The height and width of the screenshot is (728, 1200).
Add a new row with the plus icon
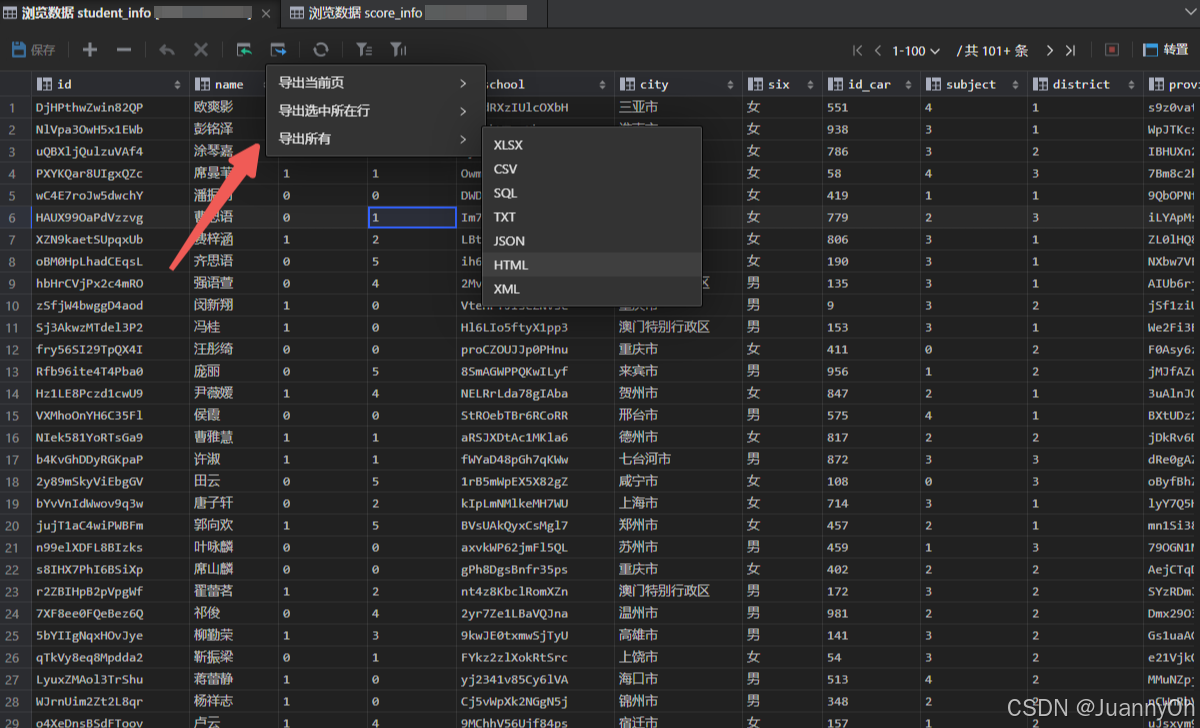pos(88,49)
